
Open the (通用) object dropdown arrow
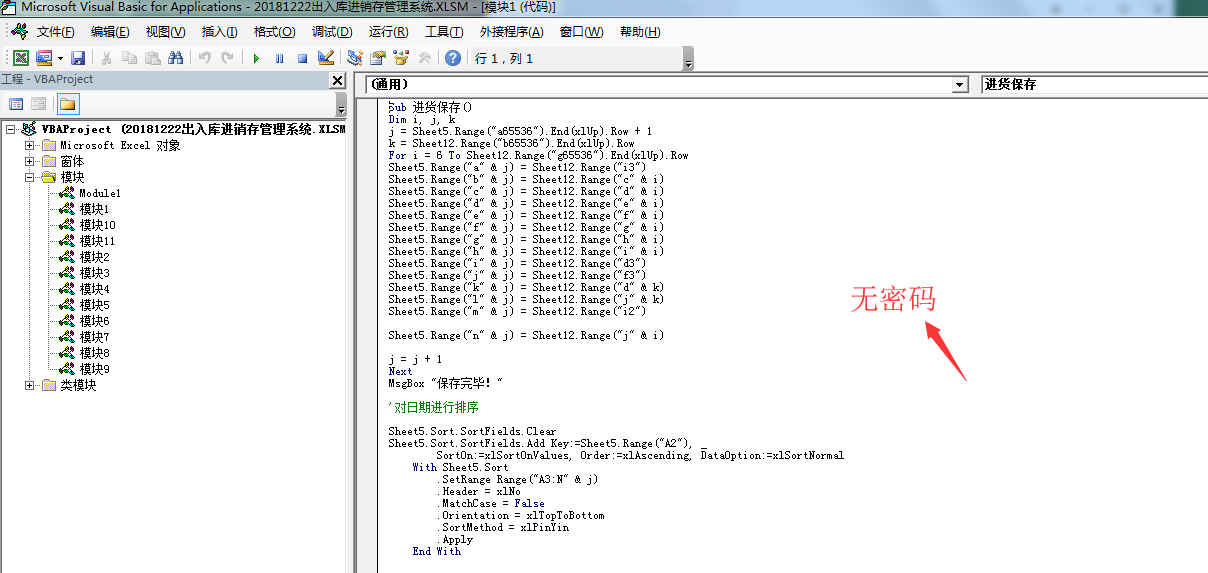[x=960, y=85]
